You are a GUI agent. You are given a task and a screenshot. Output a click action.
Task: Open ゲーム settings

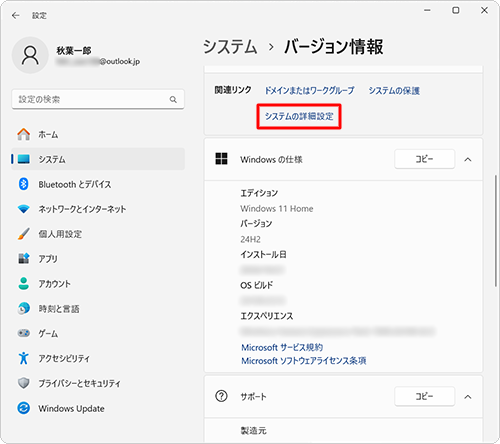(x=98, y=333)
